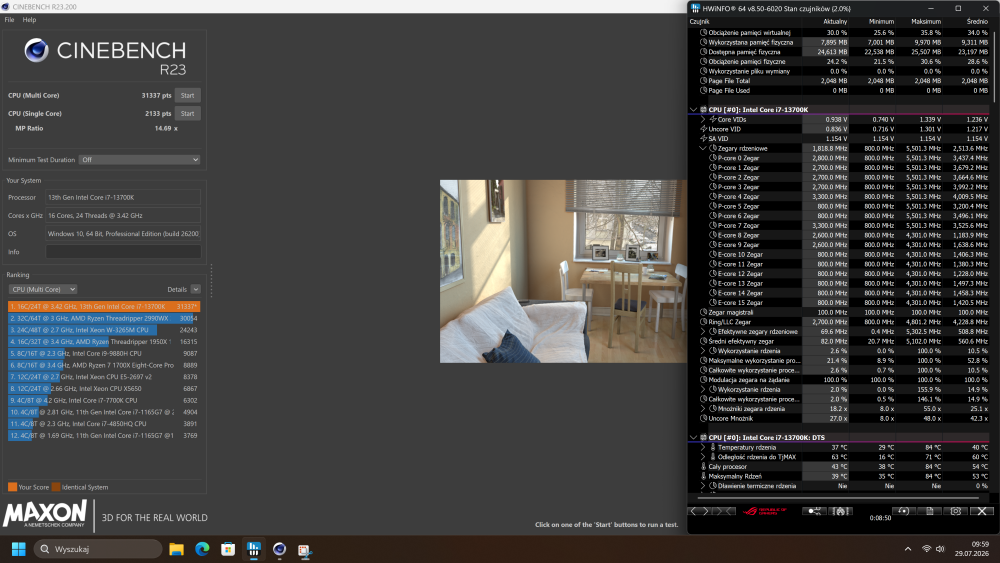Viewport: 1000px width, 563px height.
Task: Click the Info text field in Cinebench
Action: point(123,252)
